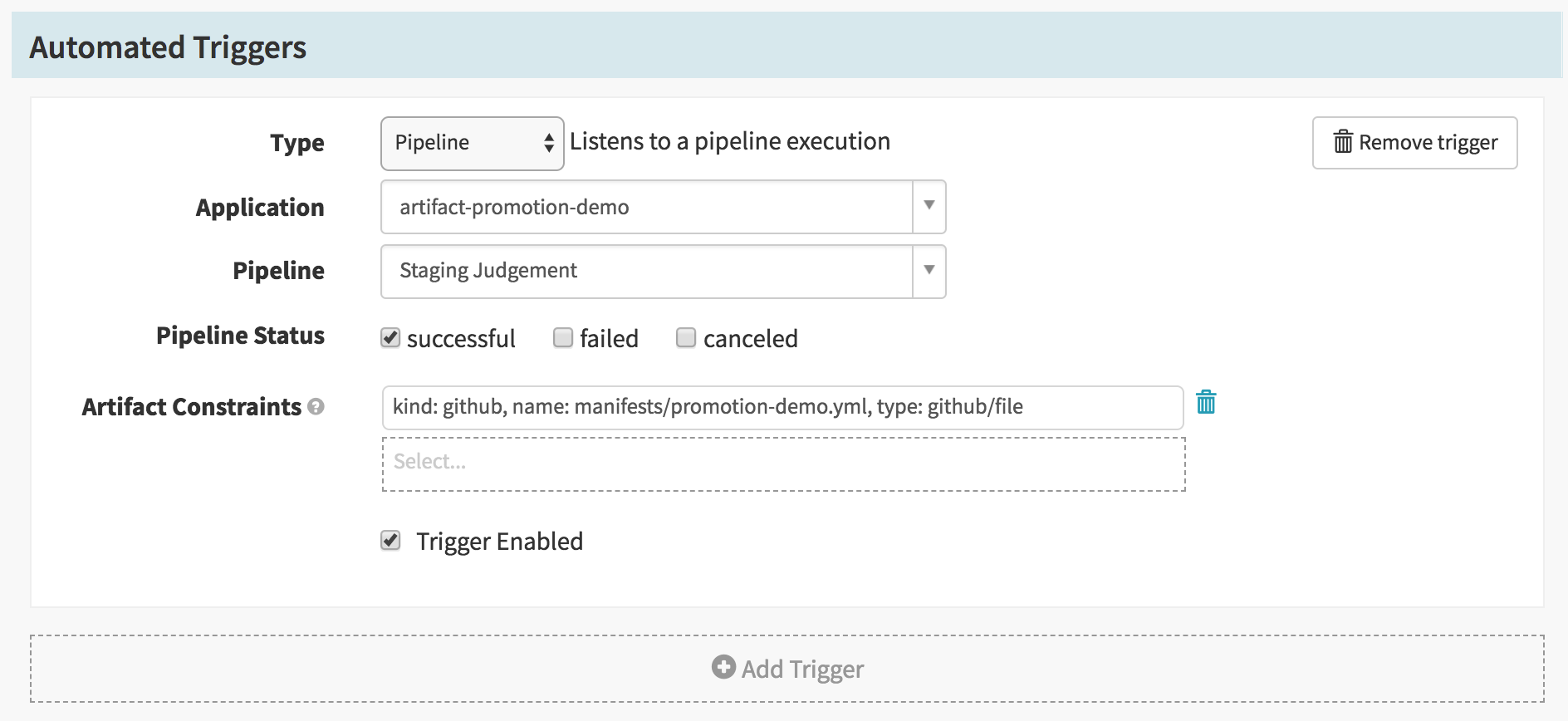Delete the github artifact constraint via trash icon
The image size is (1568, 721).
tap(1206, 403)
